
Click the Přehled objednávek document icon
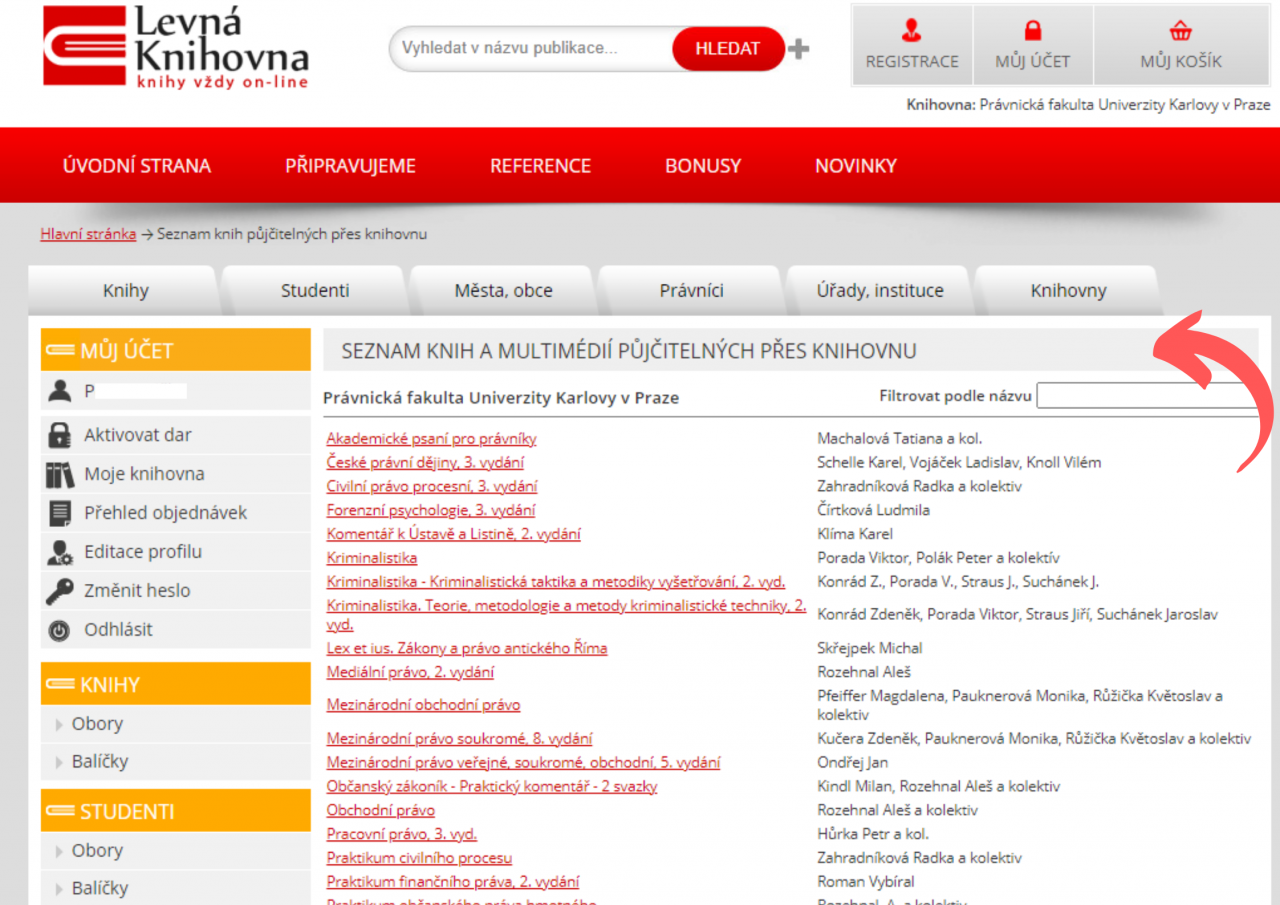click(60, 513)
